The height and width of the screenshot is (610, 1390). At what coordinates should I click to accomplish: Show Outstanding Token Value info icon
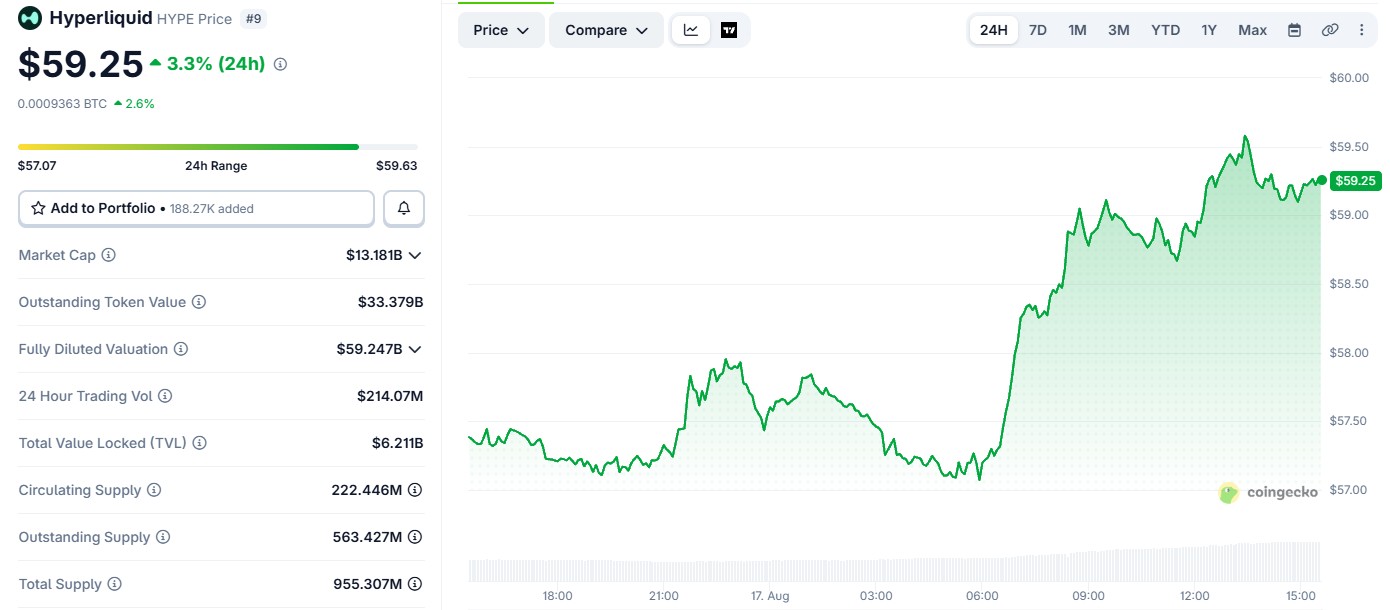199,302
